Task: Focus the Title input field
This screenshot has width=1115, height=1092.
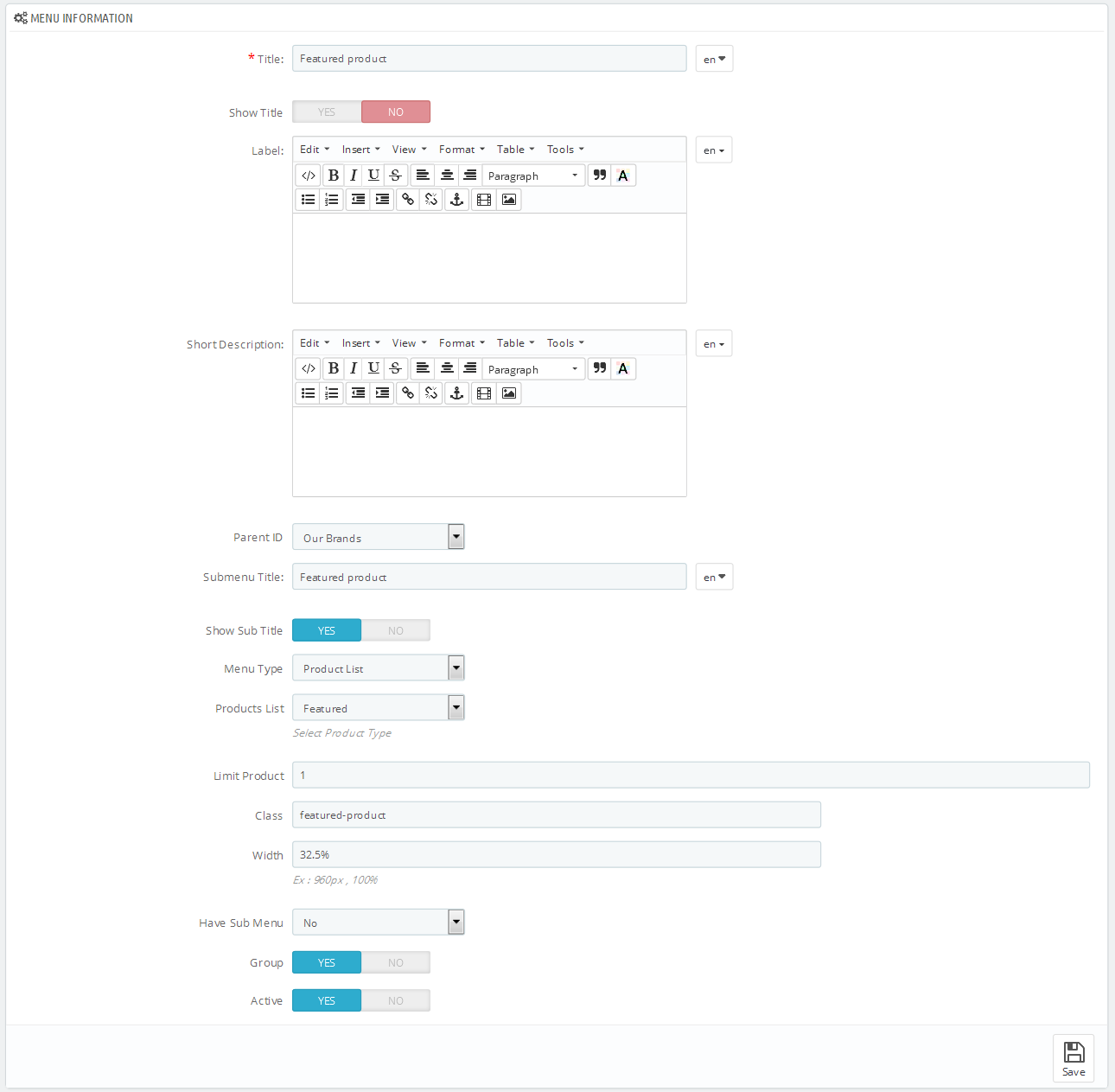Action: pyautogui.click(x=490, y=59)
